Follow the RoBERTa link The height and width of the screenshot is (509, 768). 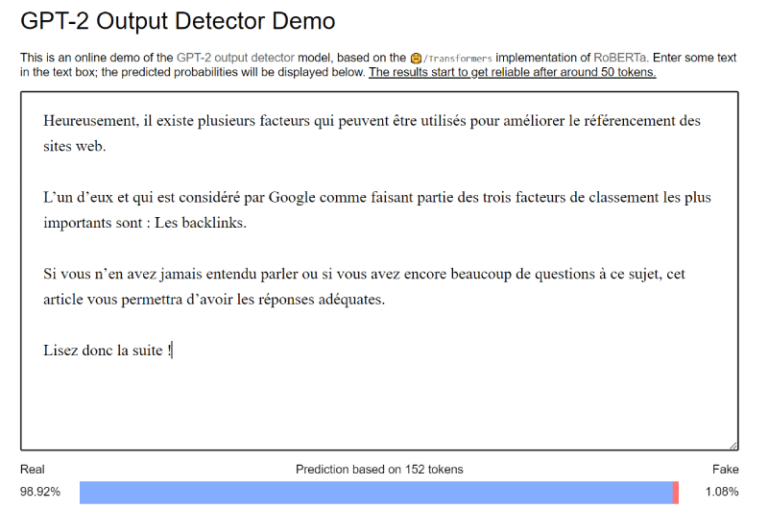tap(623, 58)
